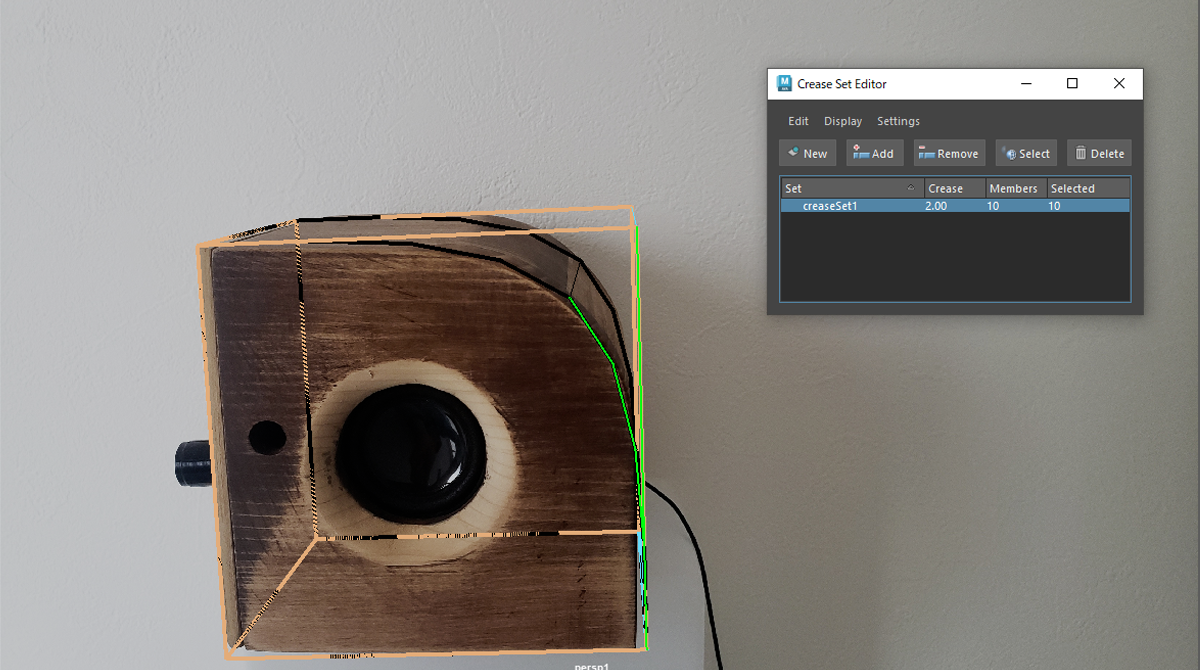1200x670 pixels.
Task: Click the Remove members icon button
Action: [949, 153]
